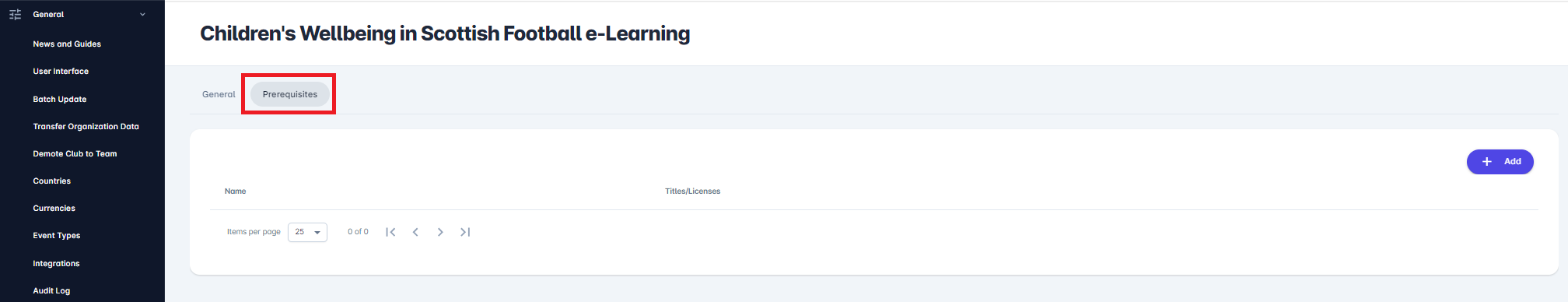The image size is (1568, 302).
Task: View the Audit Log
Action: click(51, 290)
